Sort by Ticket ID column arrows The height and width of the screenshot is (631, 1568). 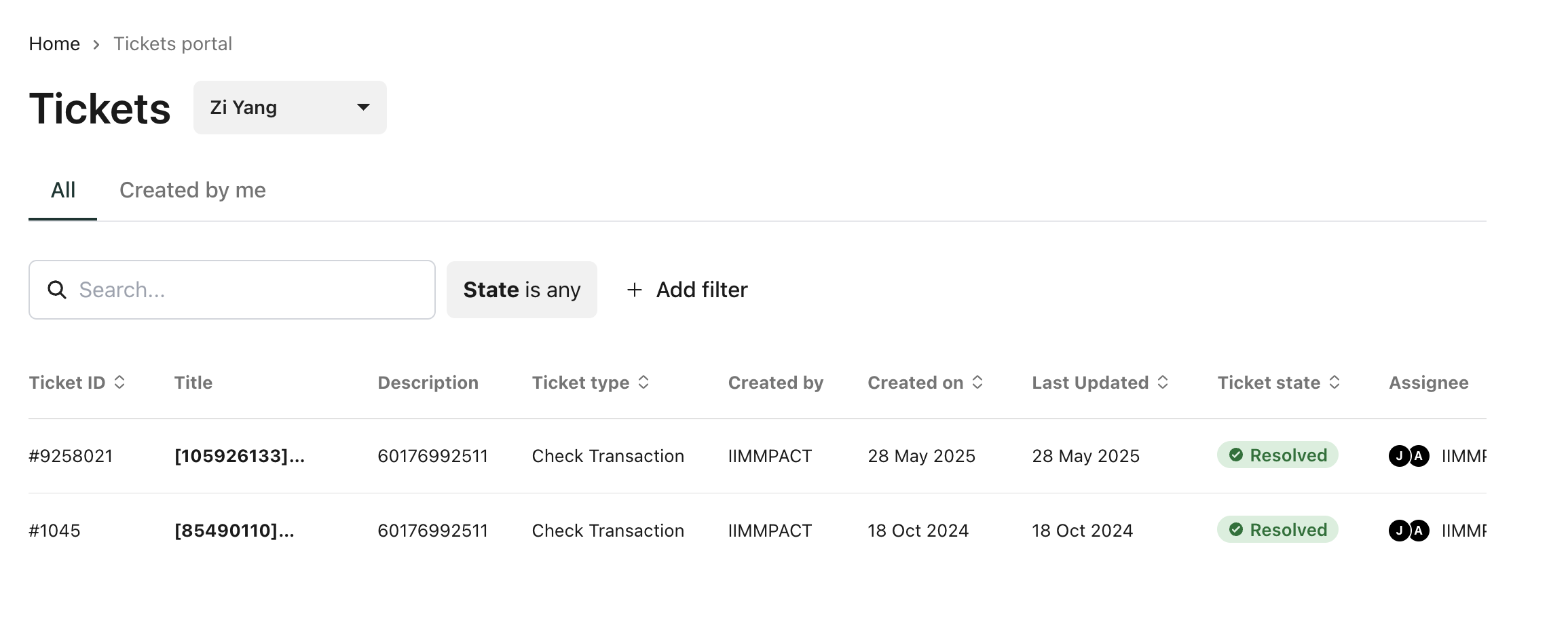[119, 383]
